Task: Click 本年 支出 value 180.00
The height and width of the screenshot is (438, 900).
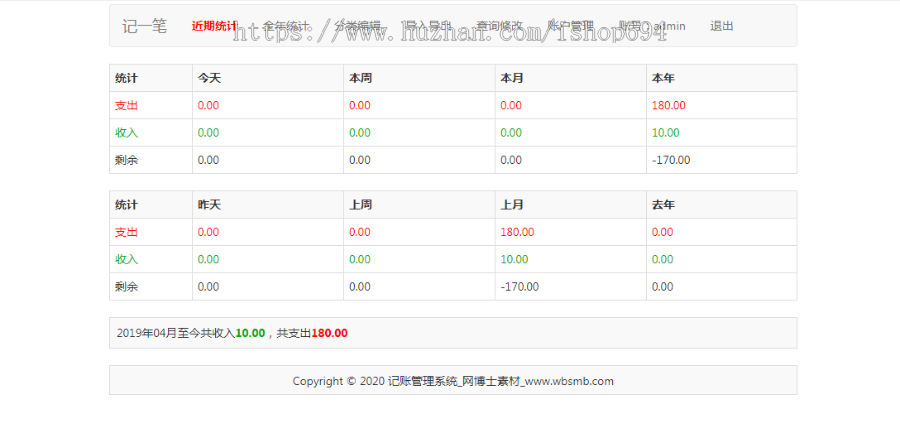Action: pos(669,106)
